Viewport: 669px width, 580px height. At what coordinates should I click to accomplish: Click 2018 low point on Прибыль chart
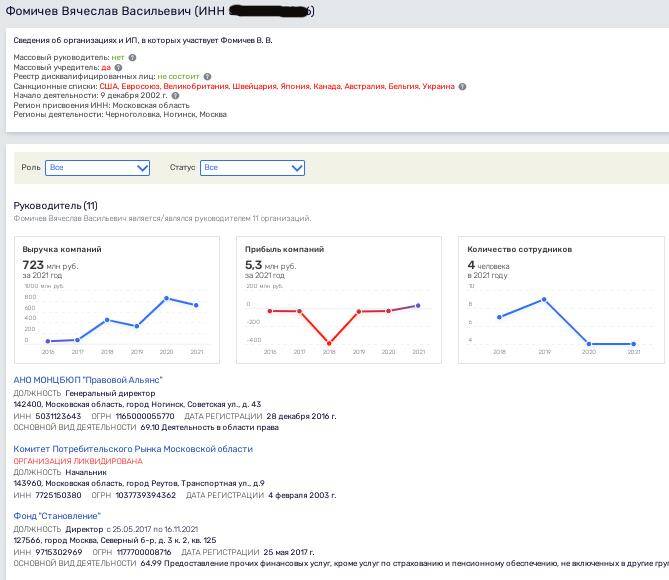[329, 343]
